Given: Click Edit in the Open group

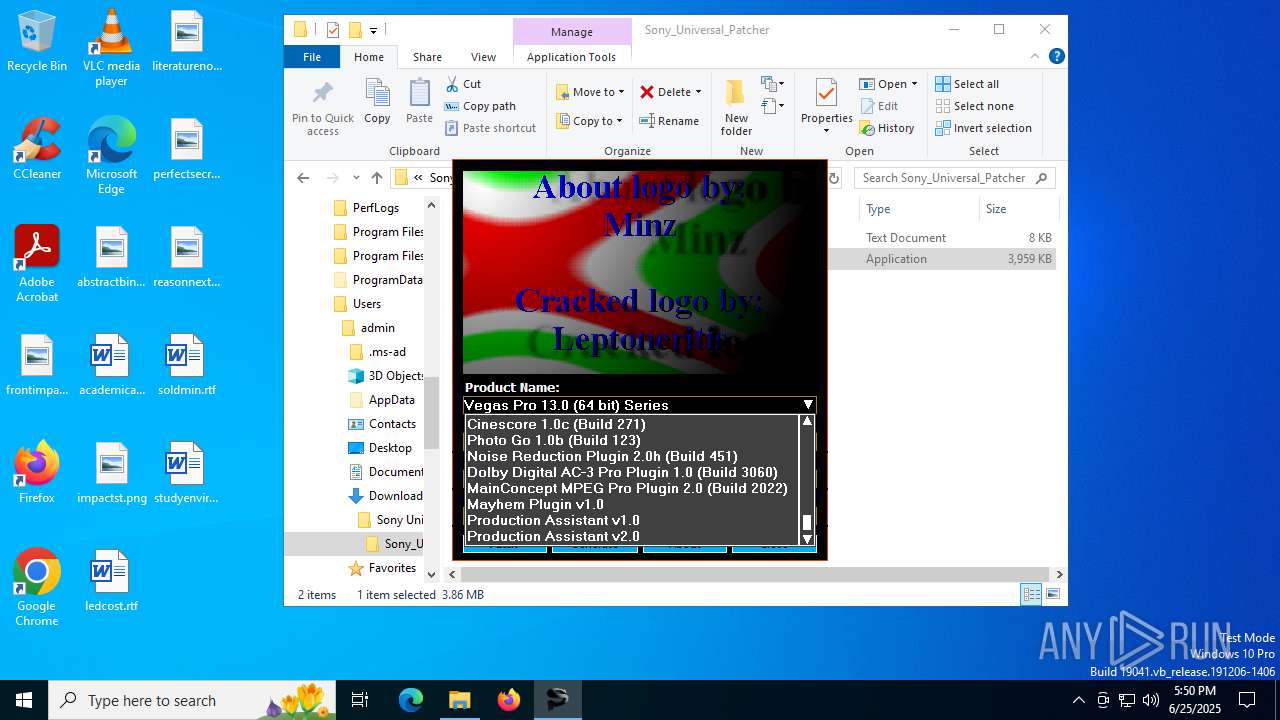Looking at the screenshot, I should coord(878,106).
